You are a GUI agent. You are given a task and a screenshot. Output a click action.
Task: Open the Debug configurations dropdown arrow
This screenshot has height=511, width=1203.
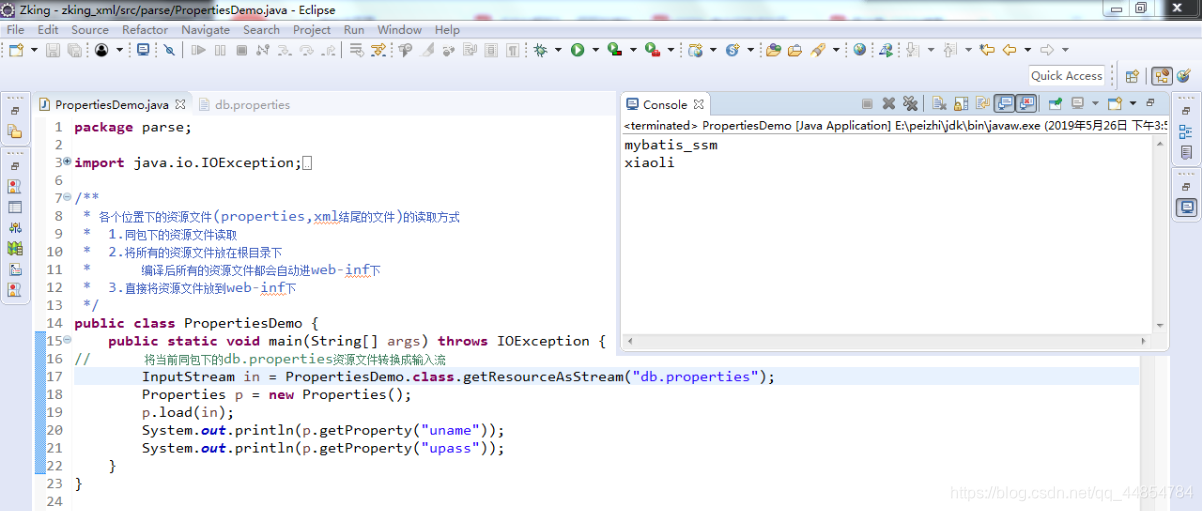558,50
